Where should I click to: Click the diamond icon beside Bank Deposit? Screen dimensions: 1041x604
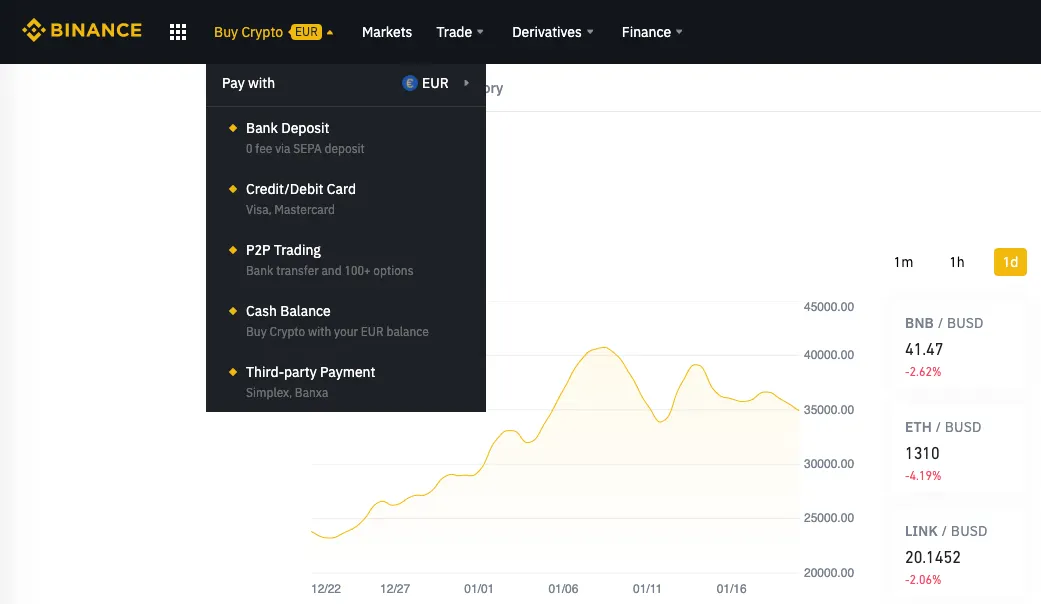click(x=233, y=128)
